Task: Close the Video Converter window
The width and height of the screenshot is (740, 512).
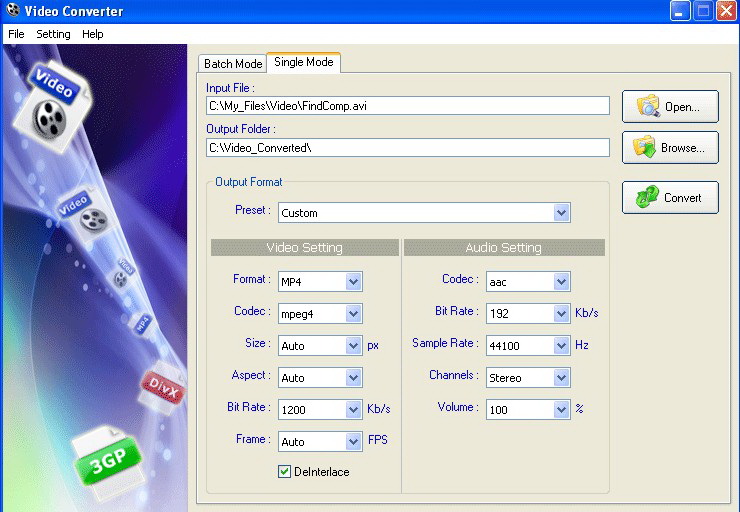Action: tap(726, 11)
